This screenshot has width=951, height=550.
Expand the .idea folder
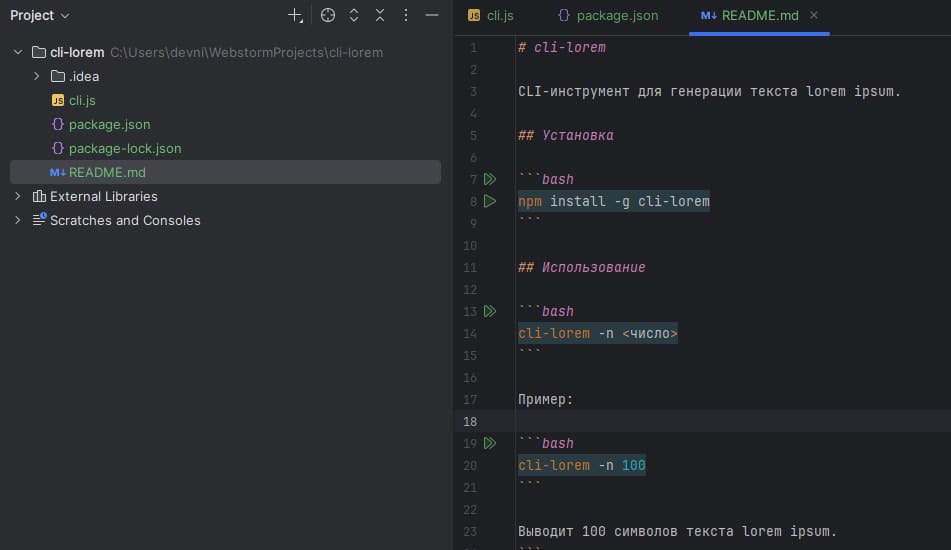coord(37,76)
